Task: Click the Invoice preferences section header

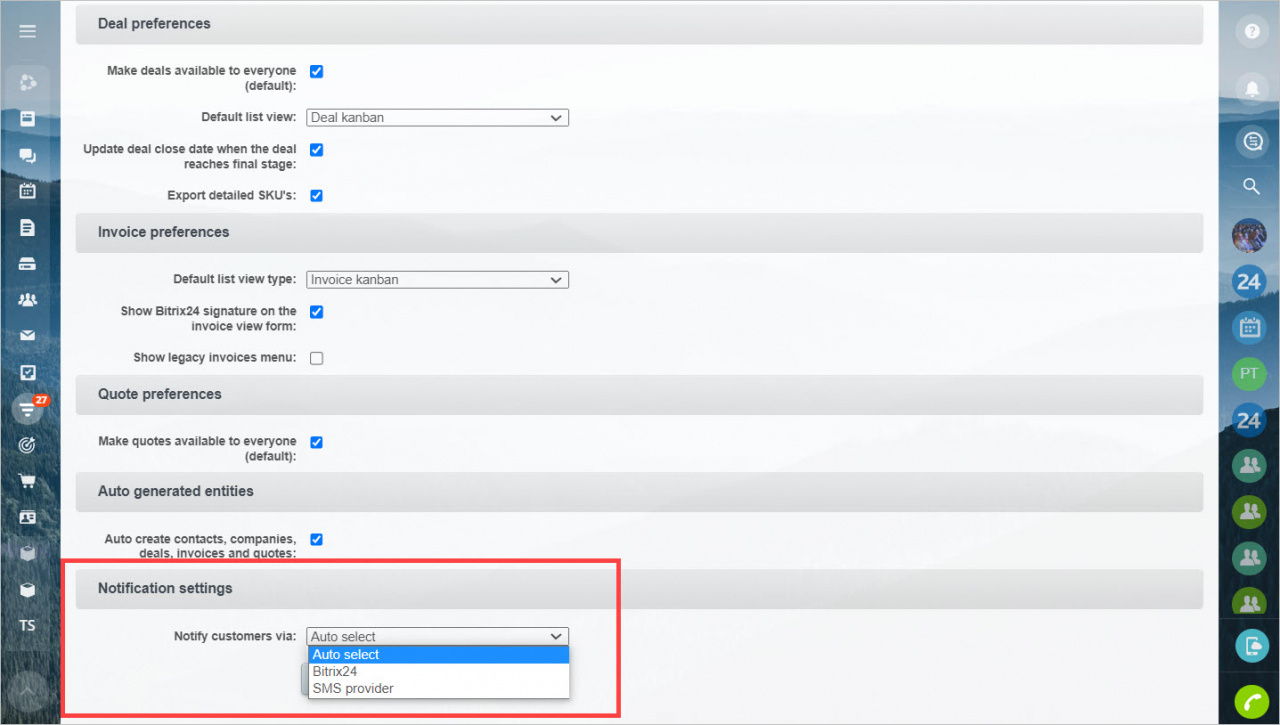Action: 639,232
